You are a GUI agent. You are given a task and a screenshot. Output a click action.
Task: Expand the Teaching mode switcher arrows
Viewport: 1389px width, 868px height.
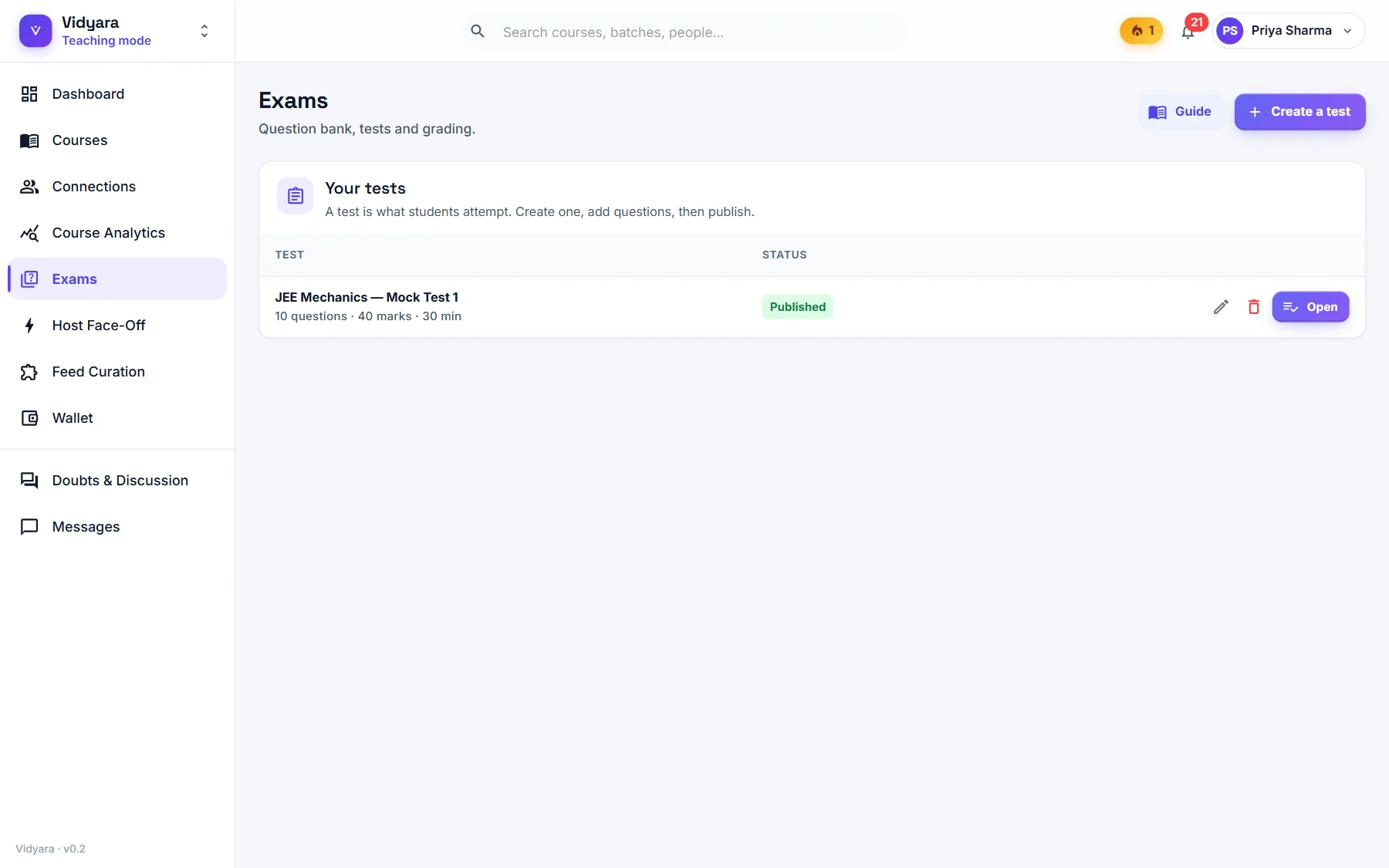click(204, 31)
